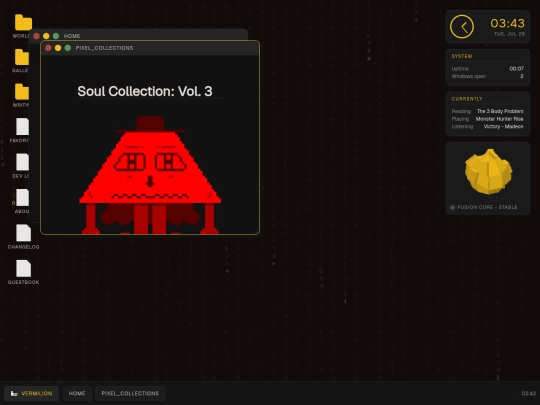Screen dimensions: 540x405
Task: Minimize PIXEL_COLLECTIONS window using yellow dot
Action: (58, 48)
